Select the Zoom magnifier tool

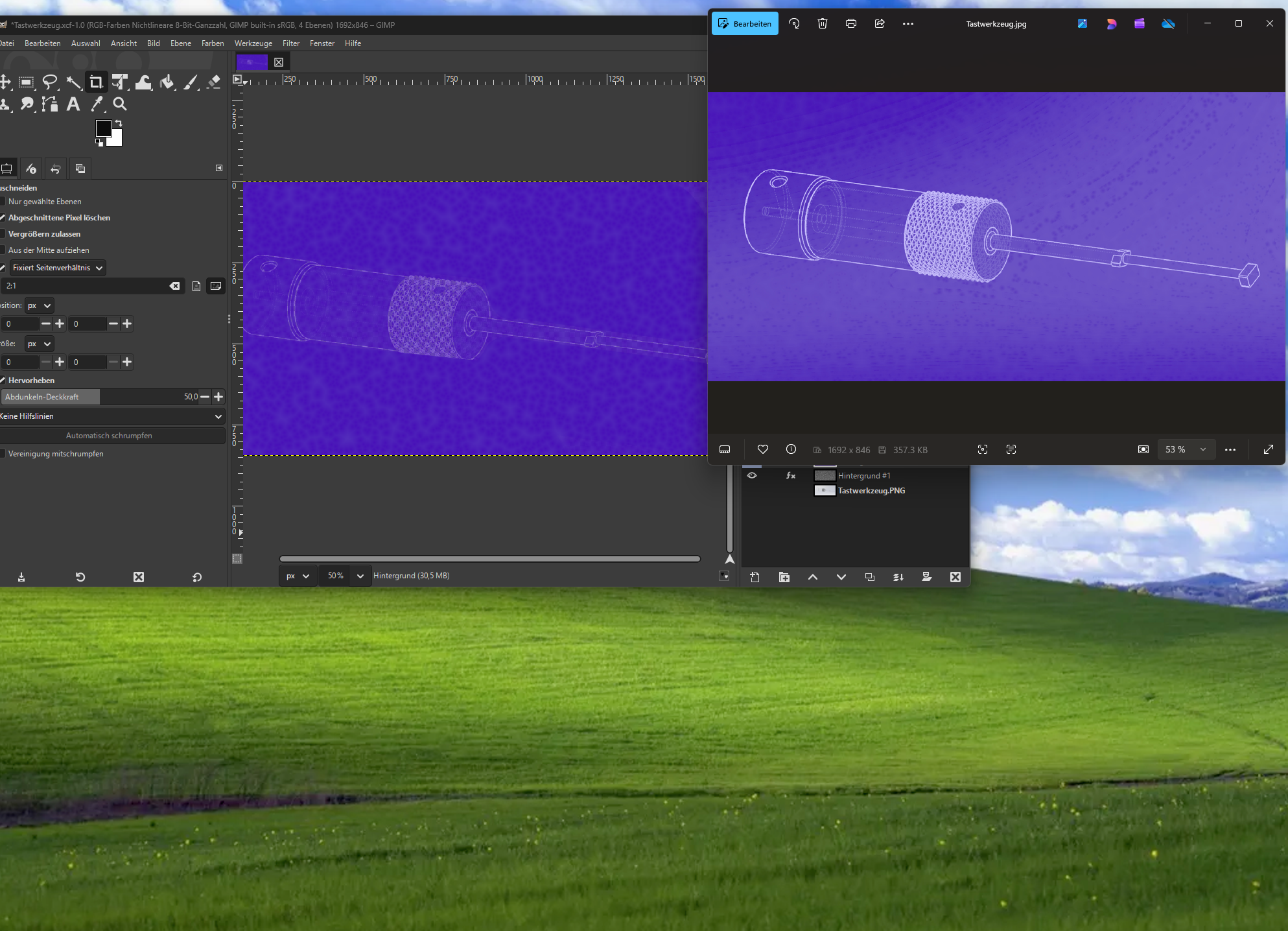(x=120, y=104)
